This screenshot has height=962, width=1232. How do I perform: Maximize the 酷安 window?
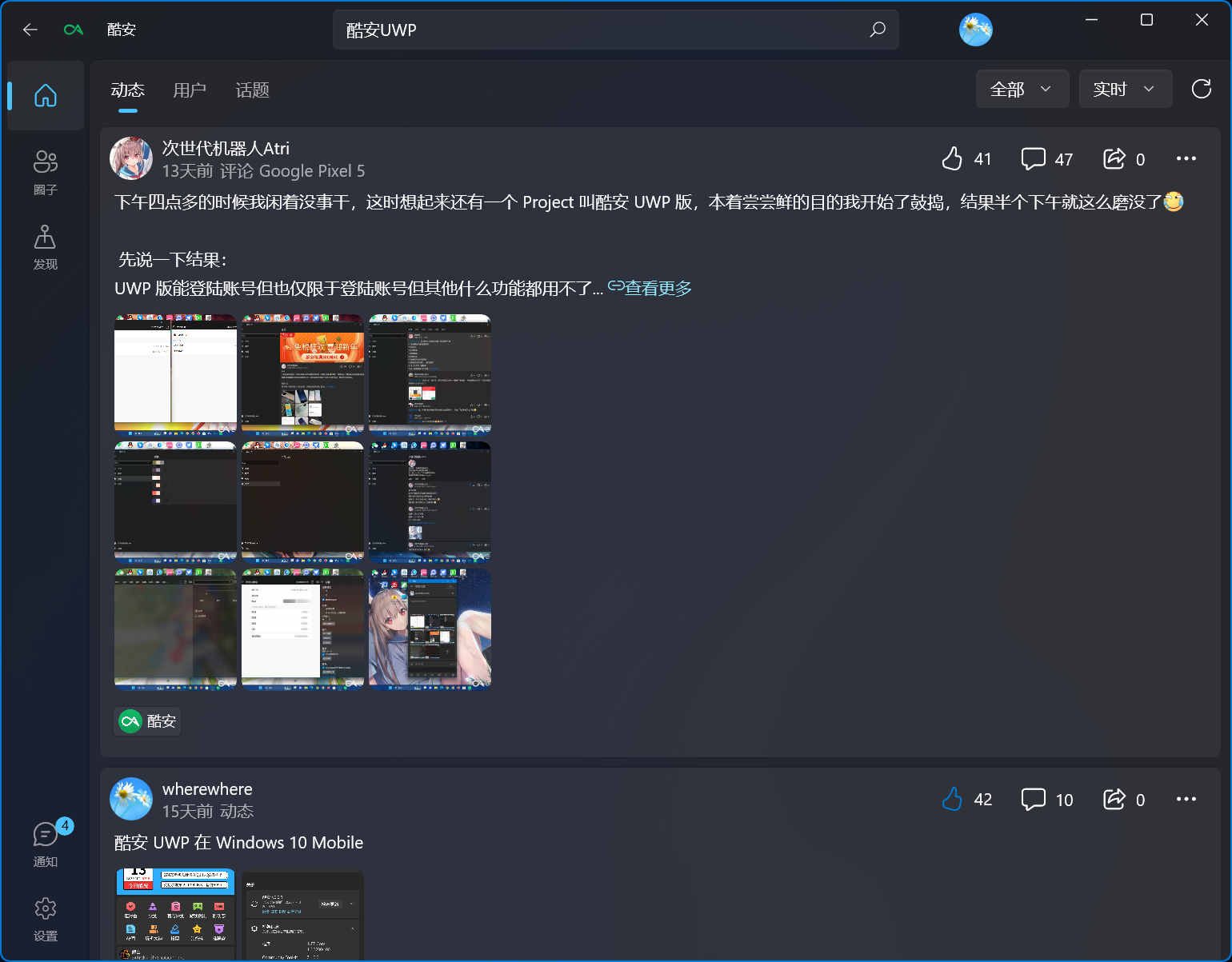[x=1146, y=20]
